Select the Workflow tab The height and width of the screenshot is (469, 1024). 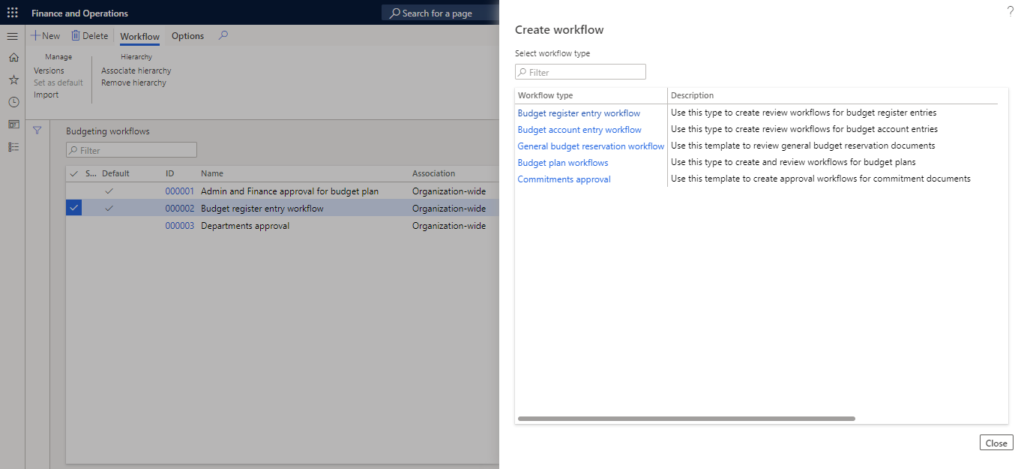pyautogui.click(x=139, y=36)
